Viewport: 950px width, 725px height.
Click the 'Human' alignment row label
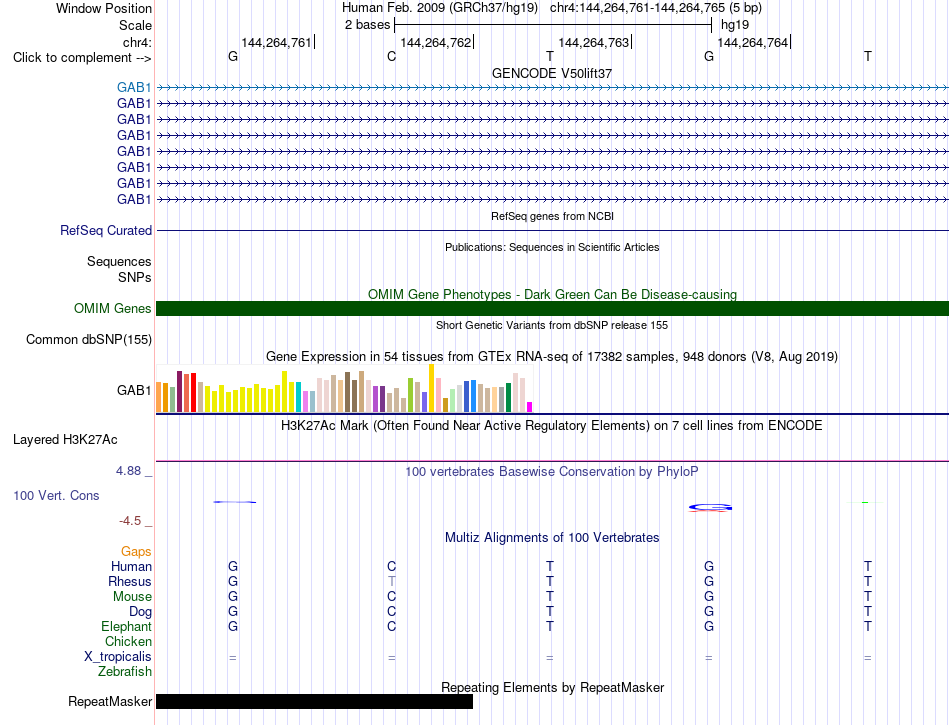pos(131,566)
